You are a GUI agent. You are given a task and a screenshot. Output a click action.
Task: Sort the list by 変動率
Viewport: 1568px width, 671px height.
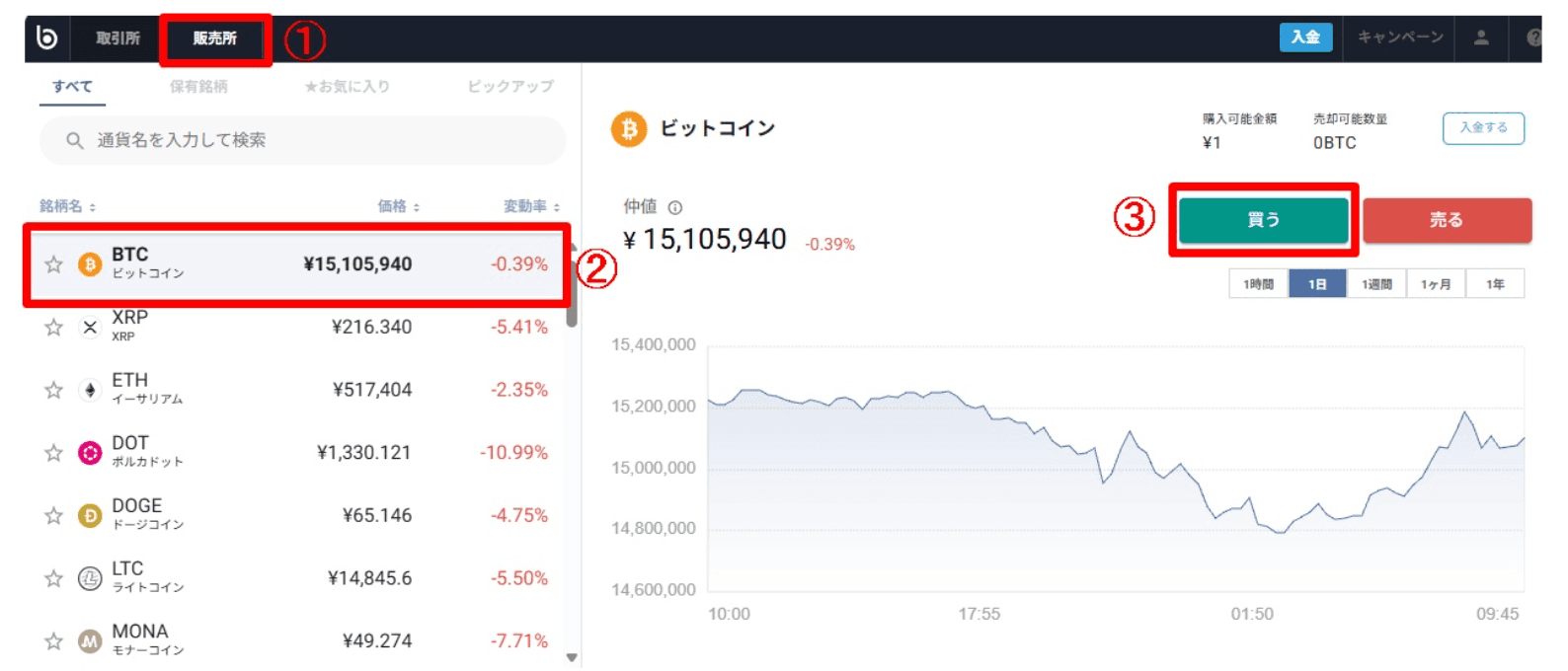coord(531,206)
